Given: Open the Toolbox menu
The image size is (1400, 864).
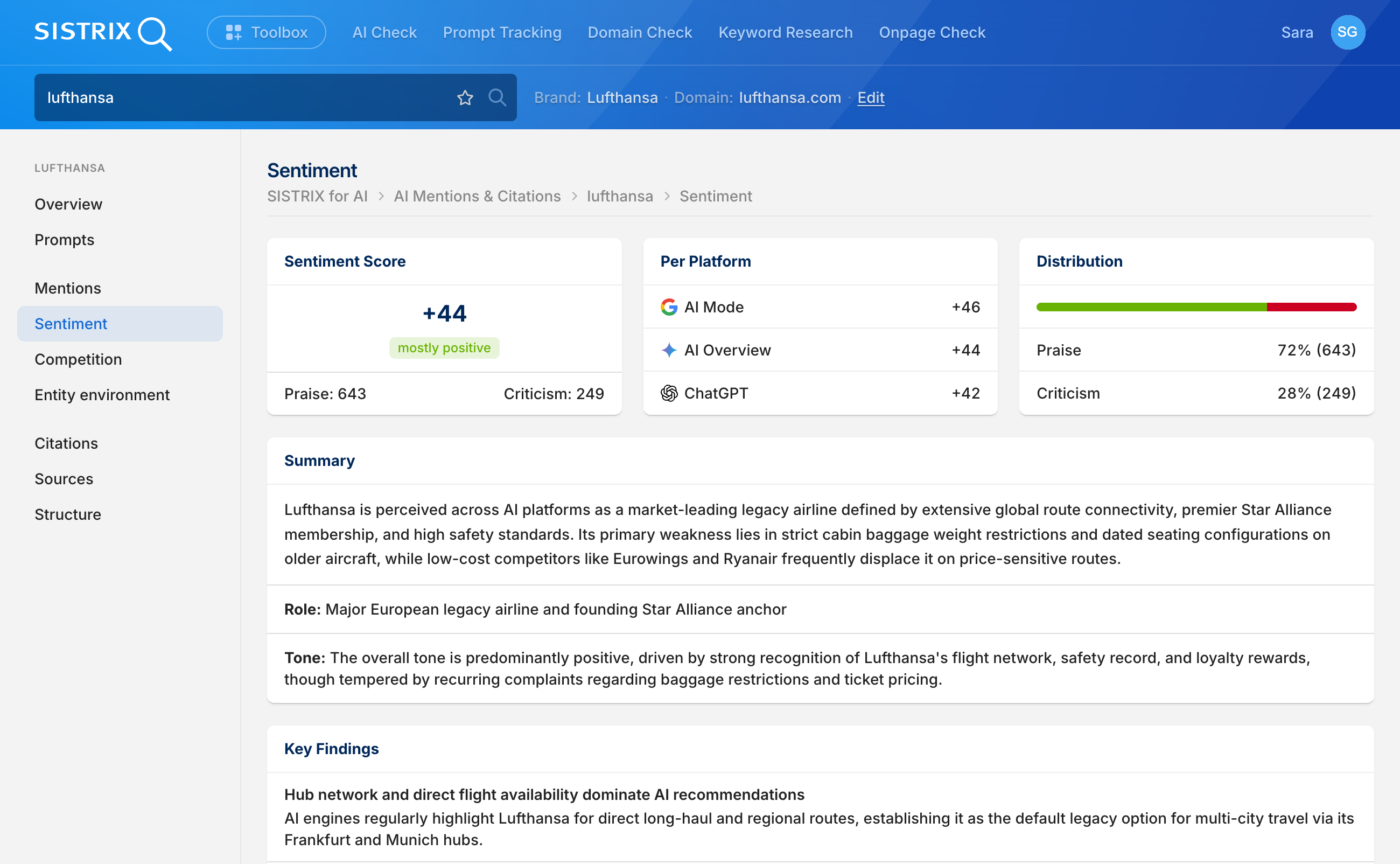Looking at the screenshot, I should (x=266, y=32).
